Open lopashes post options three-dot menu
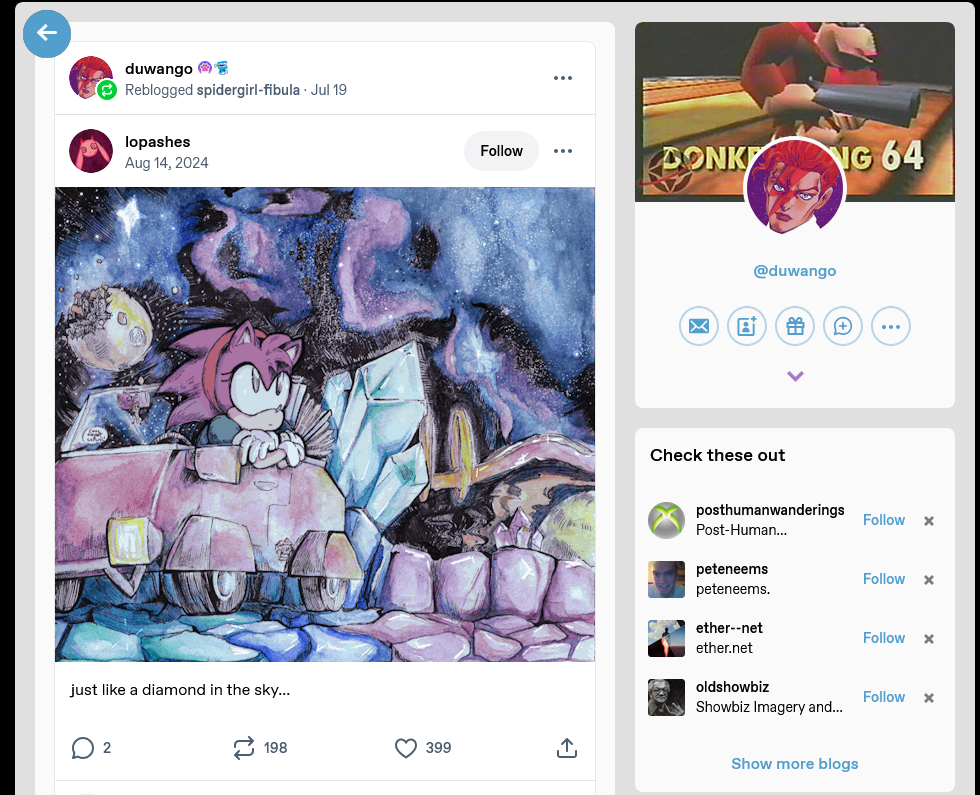The width and height of the screenshot is (980, 795). [x=563, y=151]
